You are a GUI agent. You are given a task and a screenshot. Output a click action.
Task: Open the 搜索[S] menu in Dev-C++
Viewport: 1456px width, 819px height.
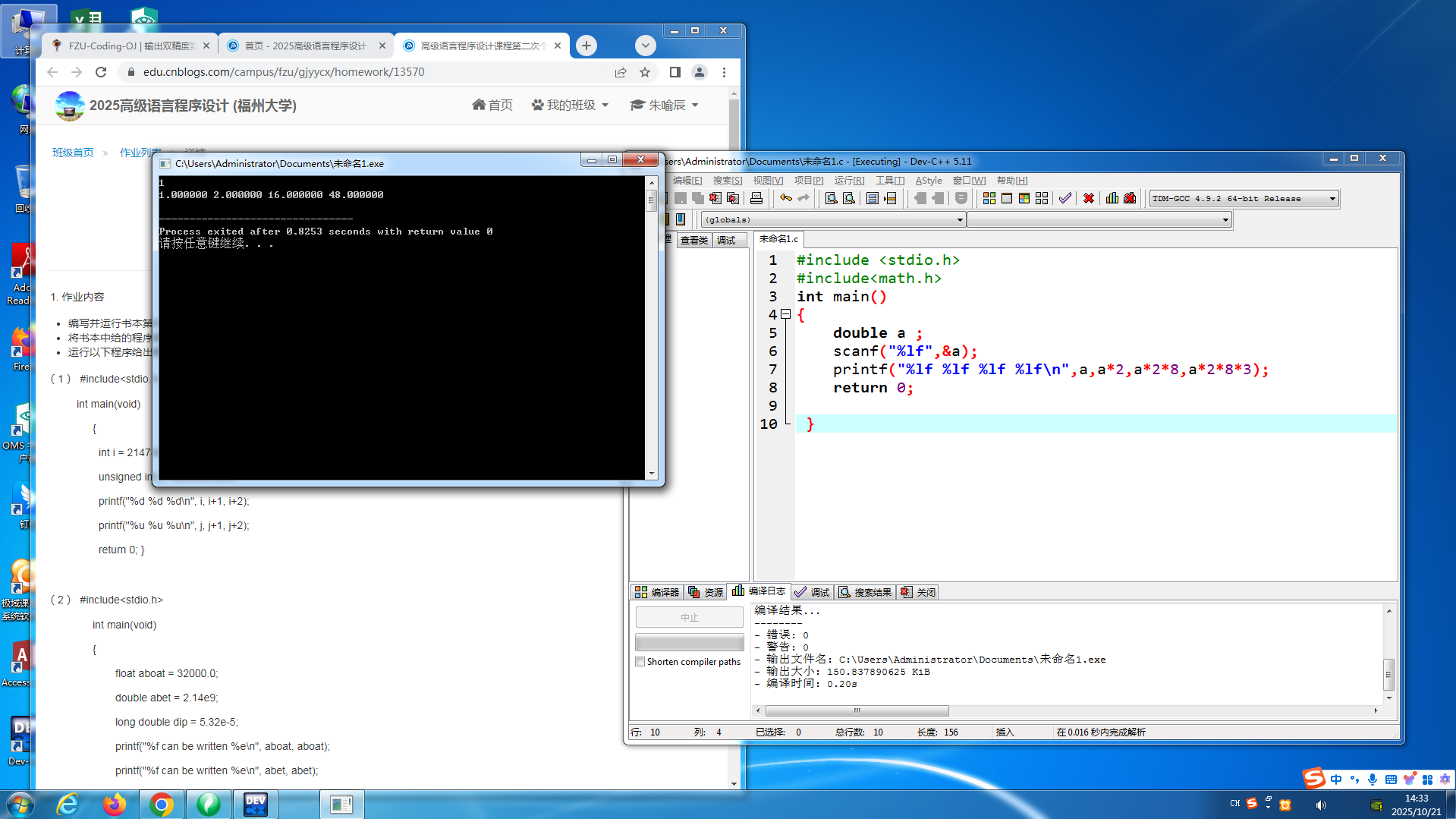point(728,181)
